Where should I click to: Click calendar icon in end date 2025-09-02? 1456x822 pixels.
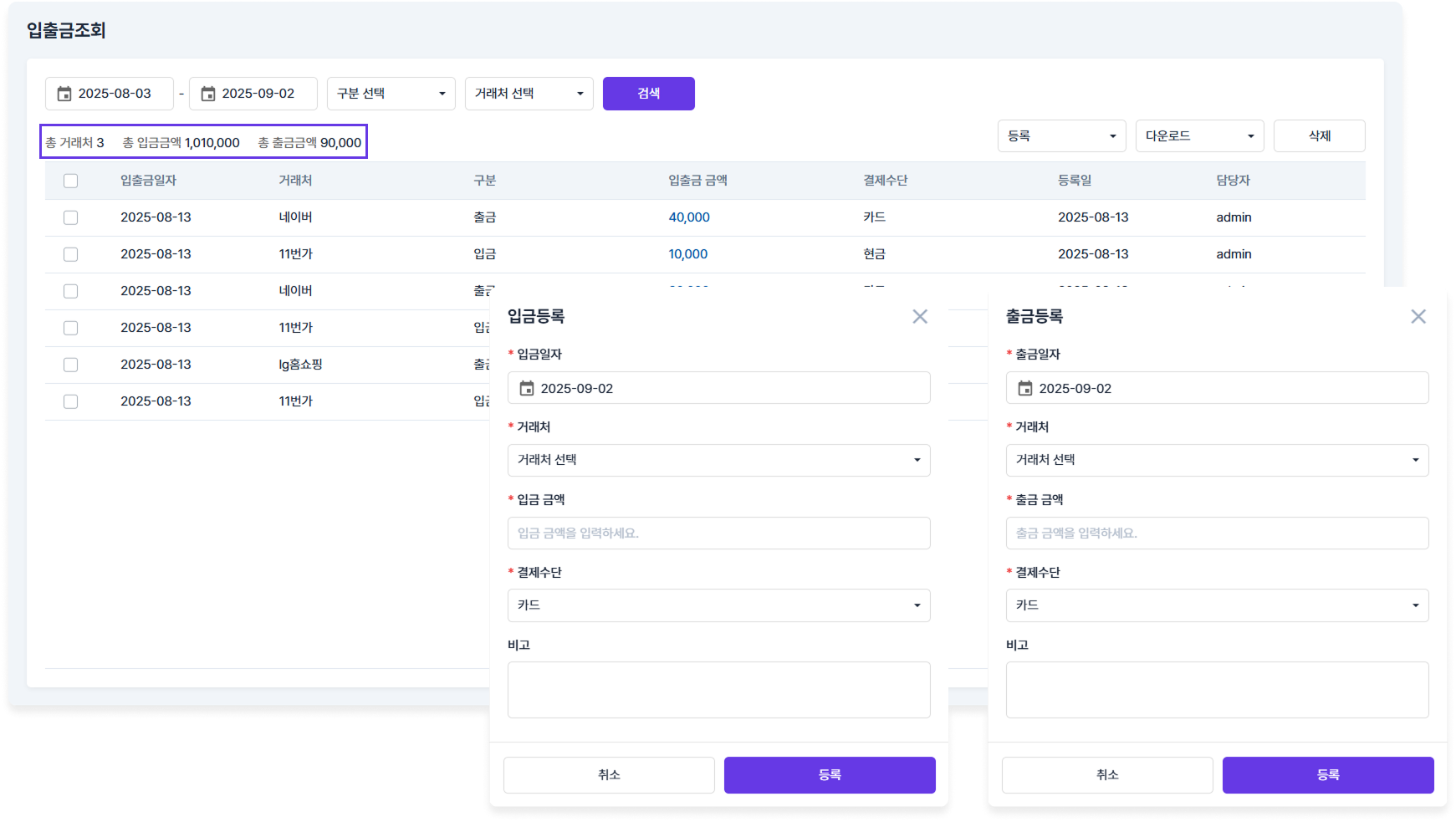pyautogui.click(x=208, y=94)
